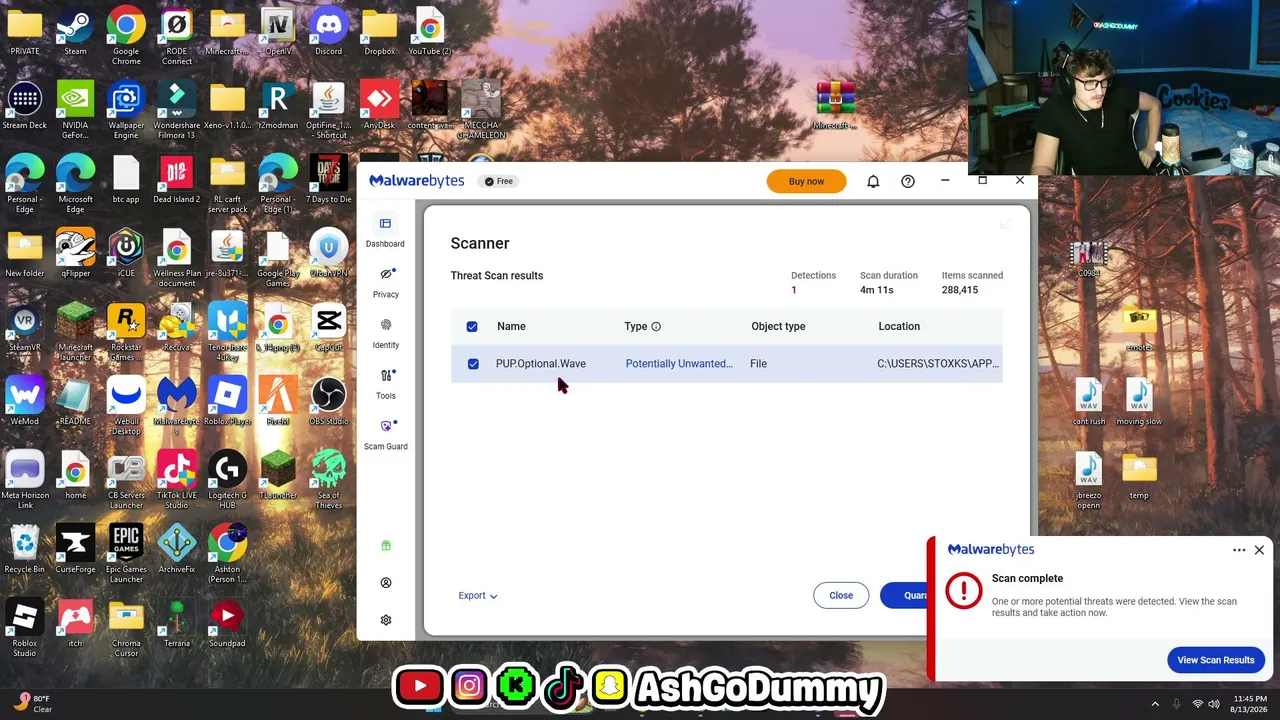Viewport: 1280px width, 720px height.
Task: Select the moving slow WAV file
Action: tap(1139, 401)
